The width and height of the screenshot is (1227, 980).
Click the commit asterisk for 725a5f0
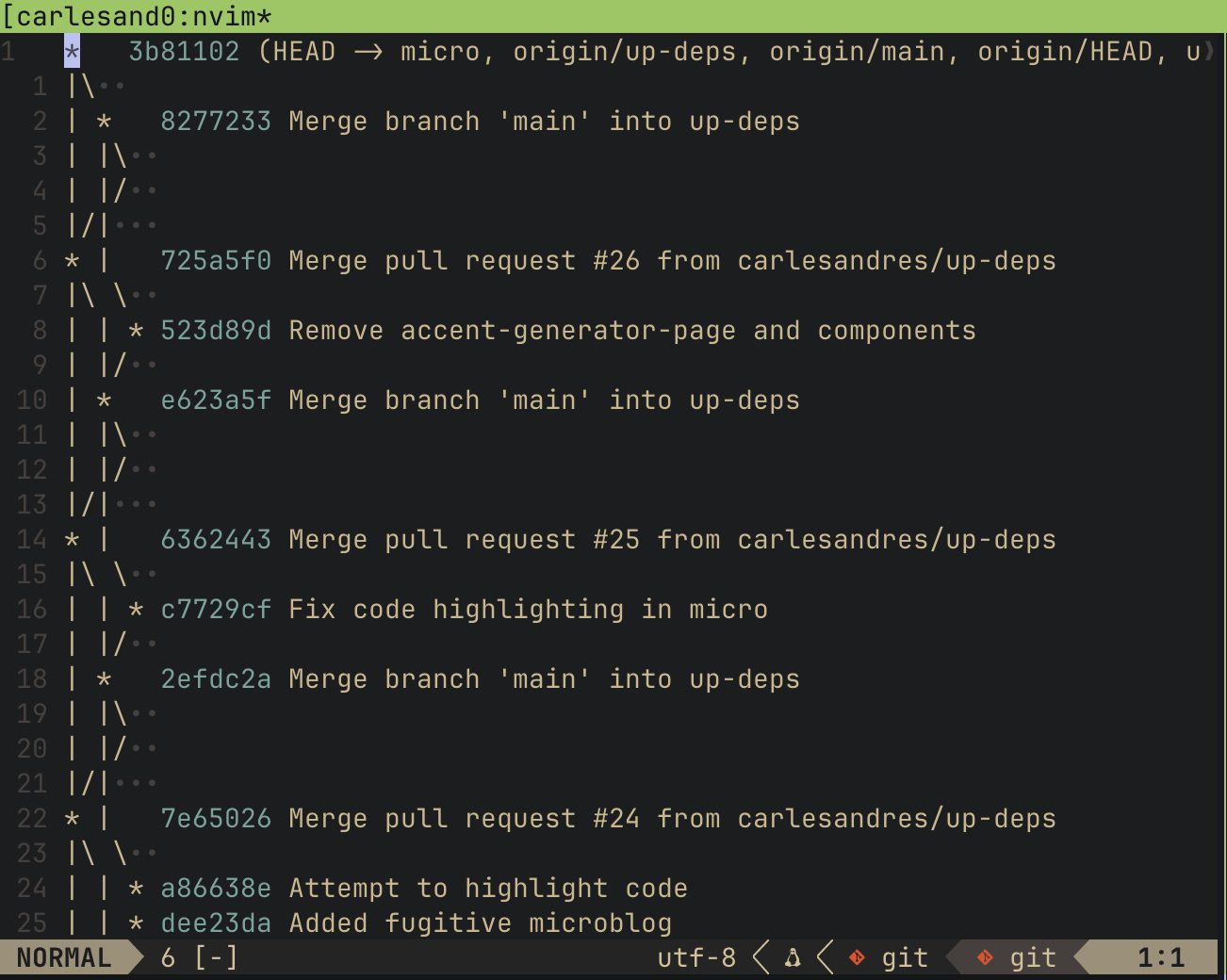pos(72,261)
